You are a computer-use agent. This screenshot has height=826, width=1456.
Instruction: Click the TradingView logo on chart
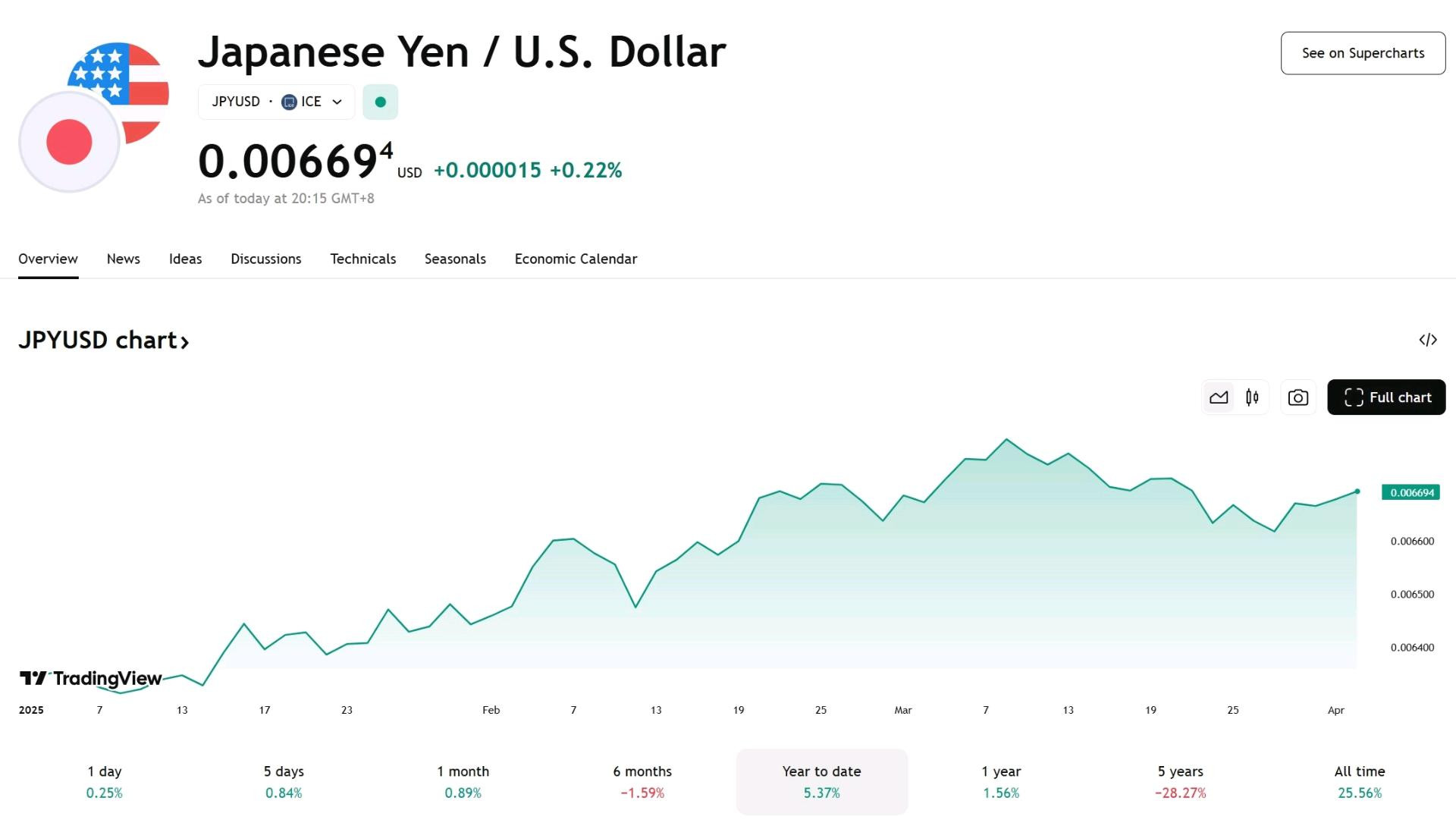(90, 678)
